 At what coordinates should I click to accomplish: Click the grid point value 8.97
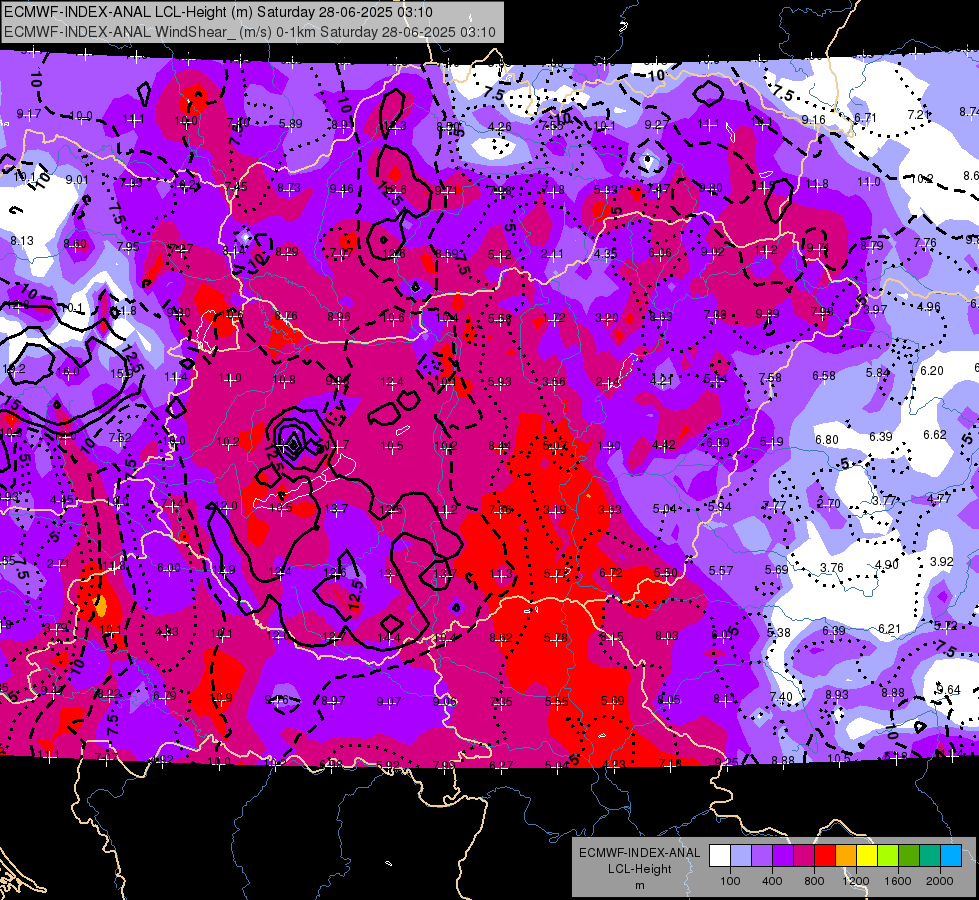click(333, 701)
